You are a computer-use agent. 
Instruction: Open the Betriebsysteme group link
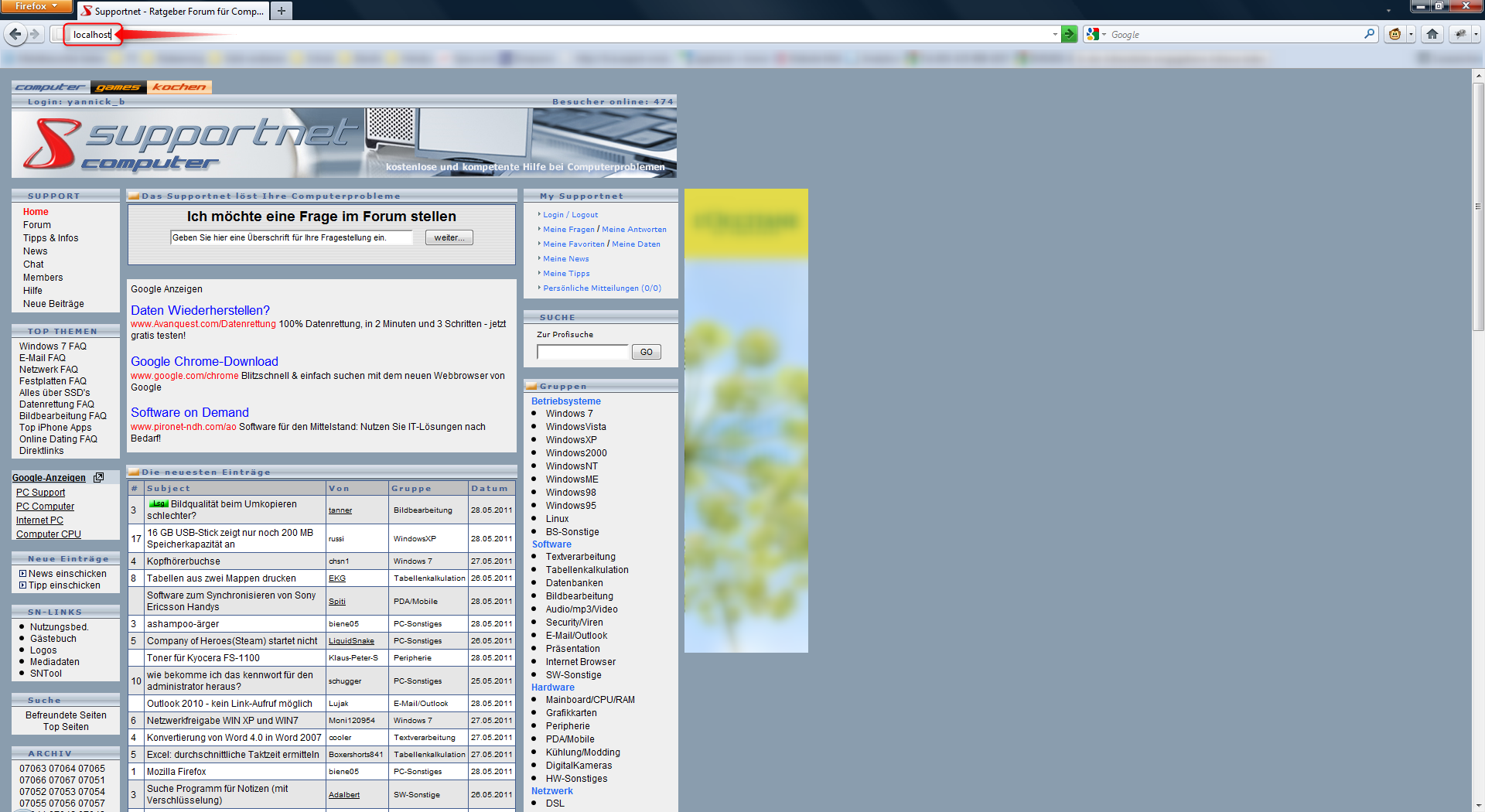[566, 401]
